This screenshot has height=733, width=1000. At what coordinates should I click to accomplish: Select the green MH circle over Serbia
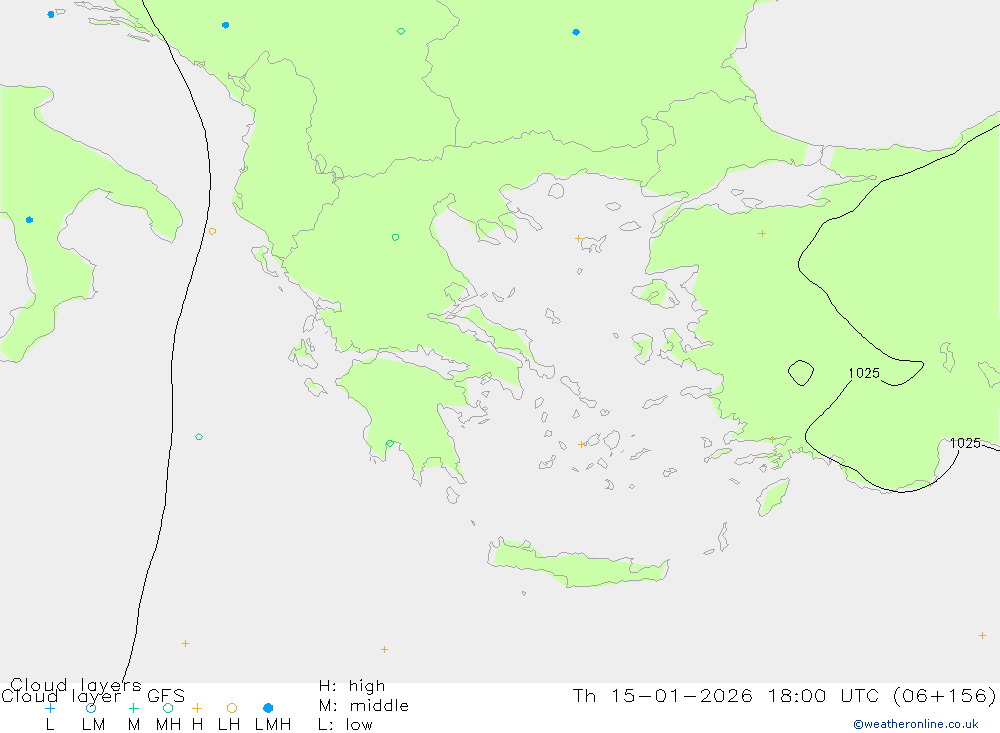click(401, 31)
